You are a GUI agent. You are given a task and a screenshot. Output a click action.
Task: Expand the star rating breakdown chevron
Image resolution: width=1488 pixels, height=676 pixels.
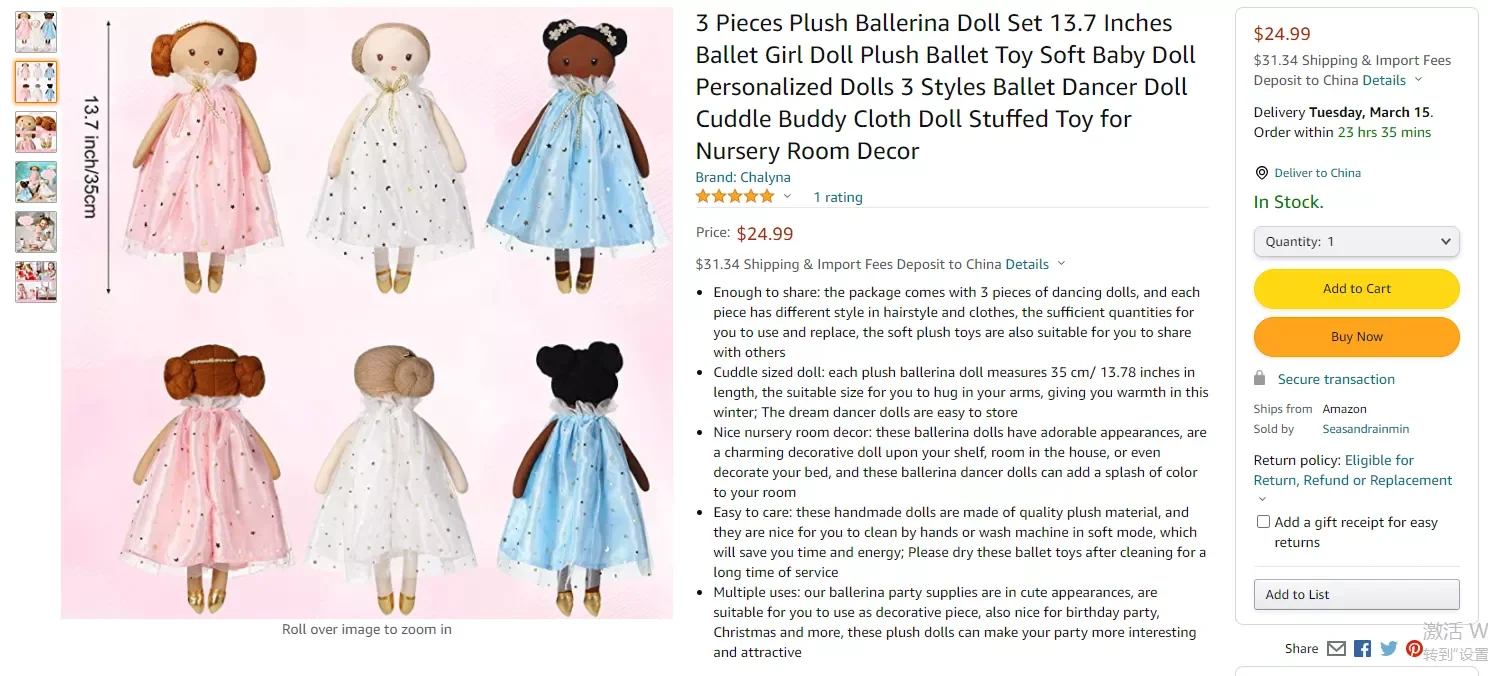point(787,197)
